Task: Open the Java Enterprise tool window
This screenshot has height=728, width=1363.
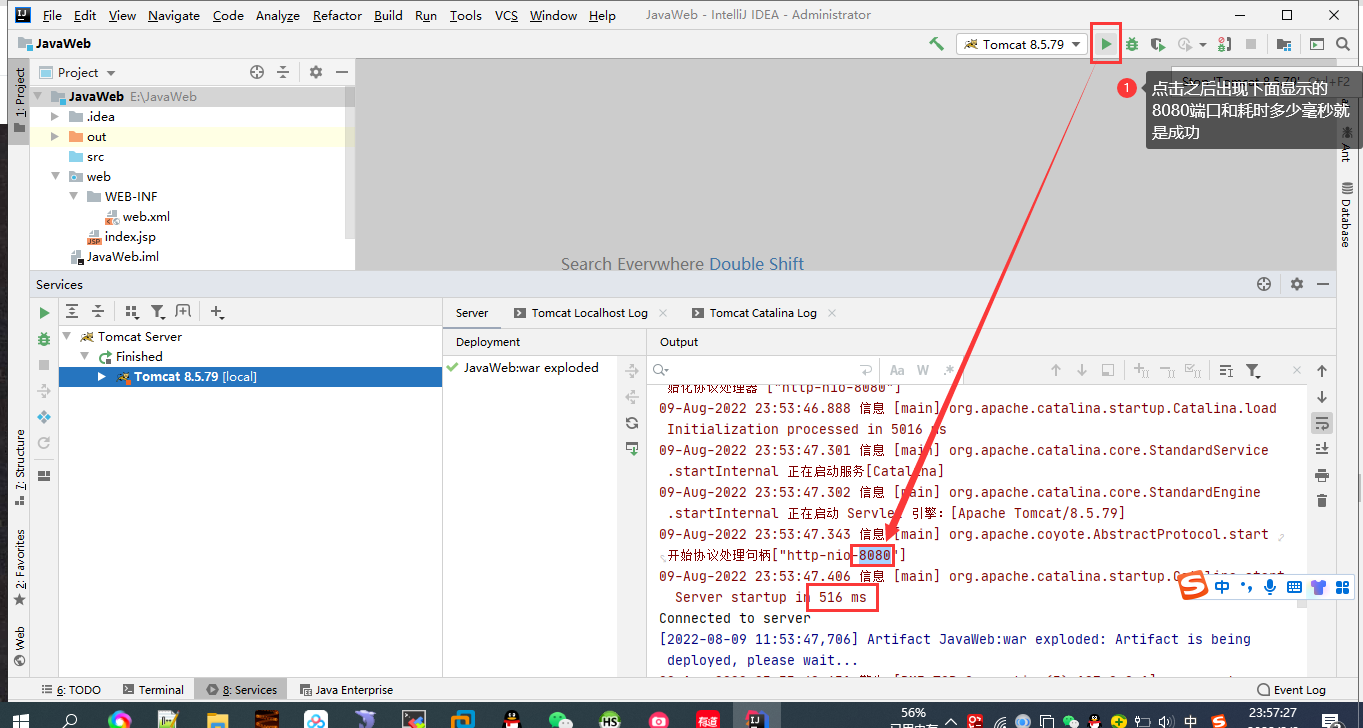Action: (x=345, y=689)
